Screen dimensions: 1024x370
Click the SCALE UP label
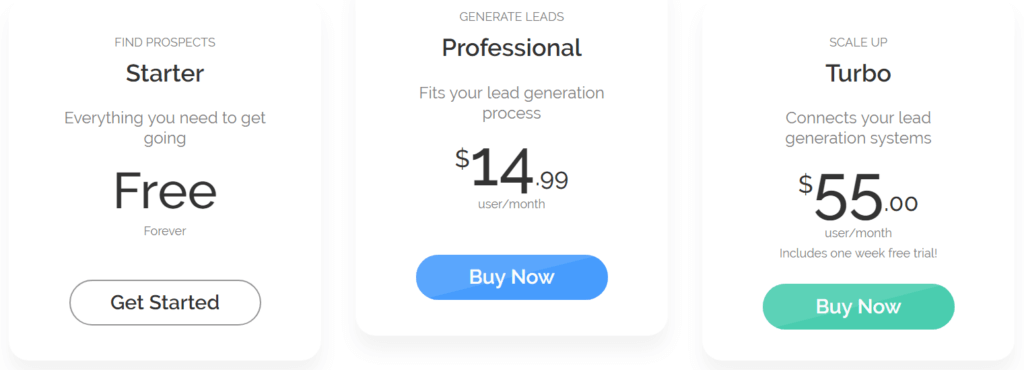858,42
